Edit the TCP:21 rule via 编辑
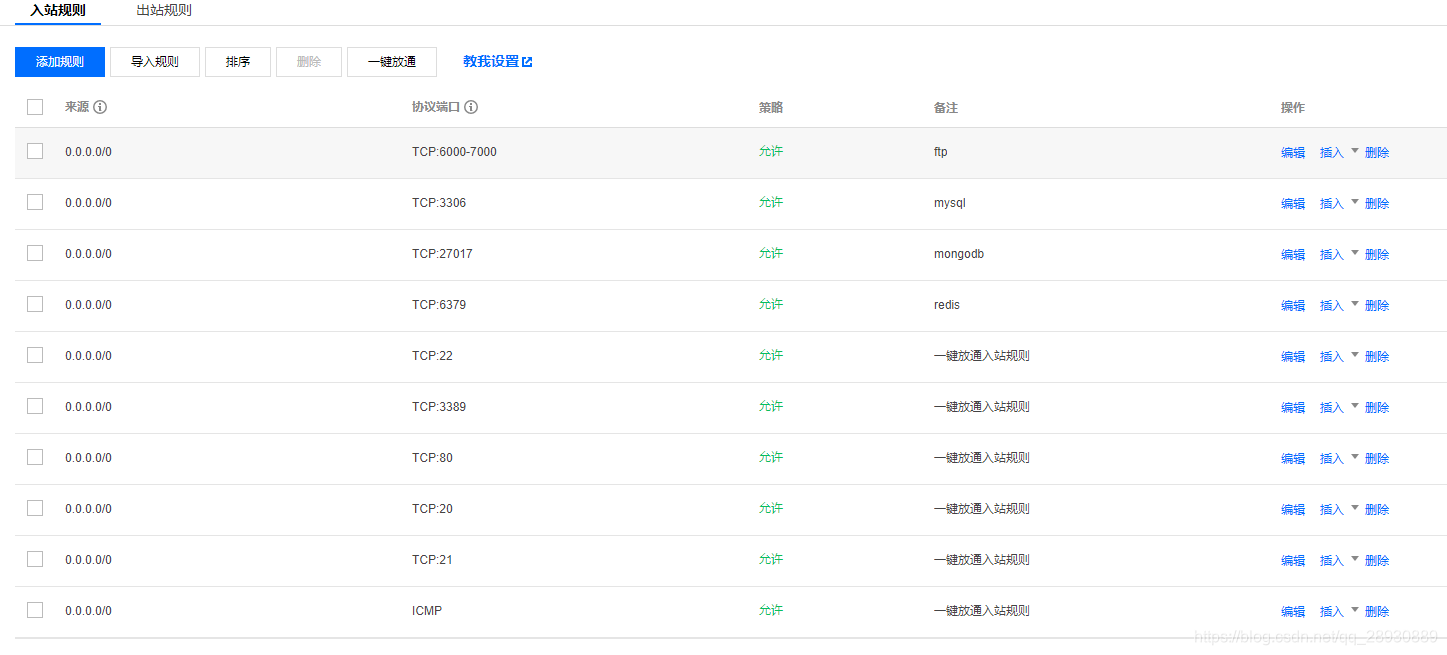1447x655 pixels. point(1293,561)
